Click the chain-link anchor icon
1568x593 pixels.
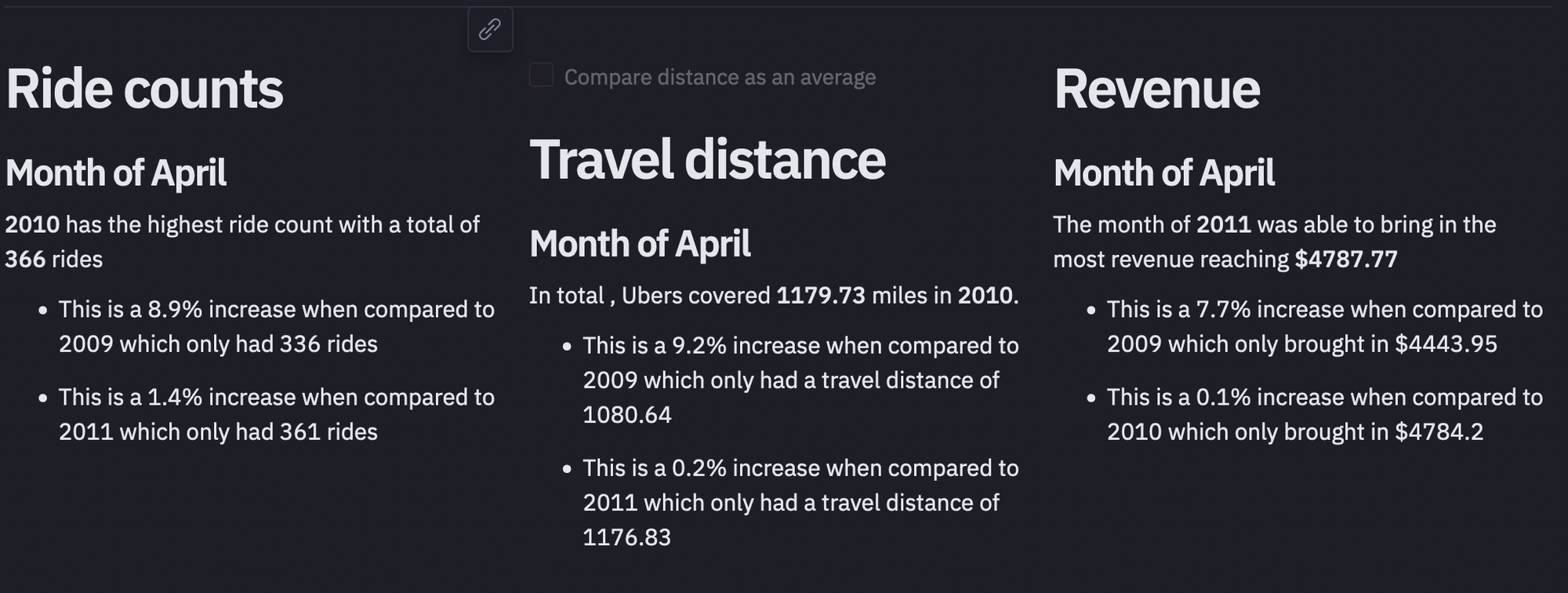490,29
